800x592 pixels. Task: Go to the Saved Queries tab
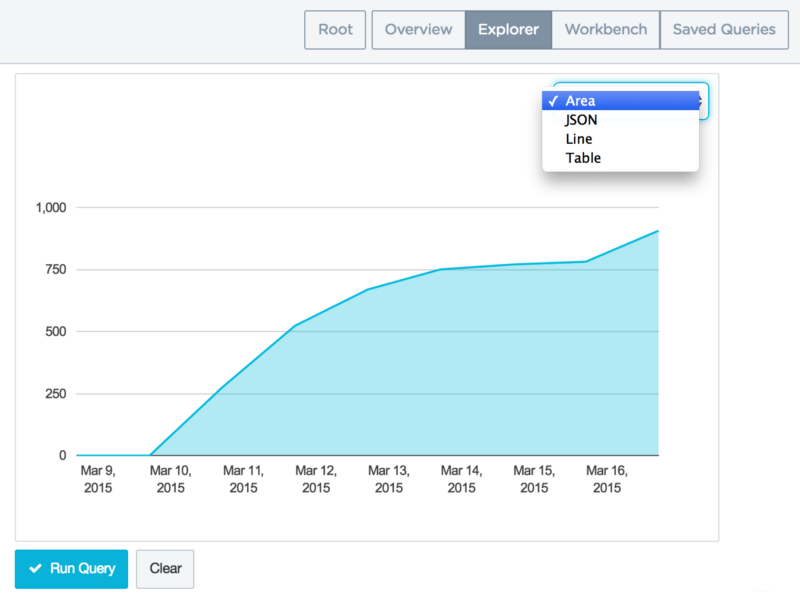(x=724, y=30)
